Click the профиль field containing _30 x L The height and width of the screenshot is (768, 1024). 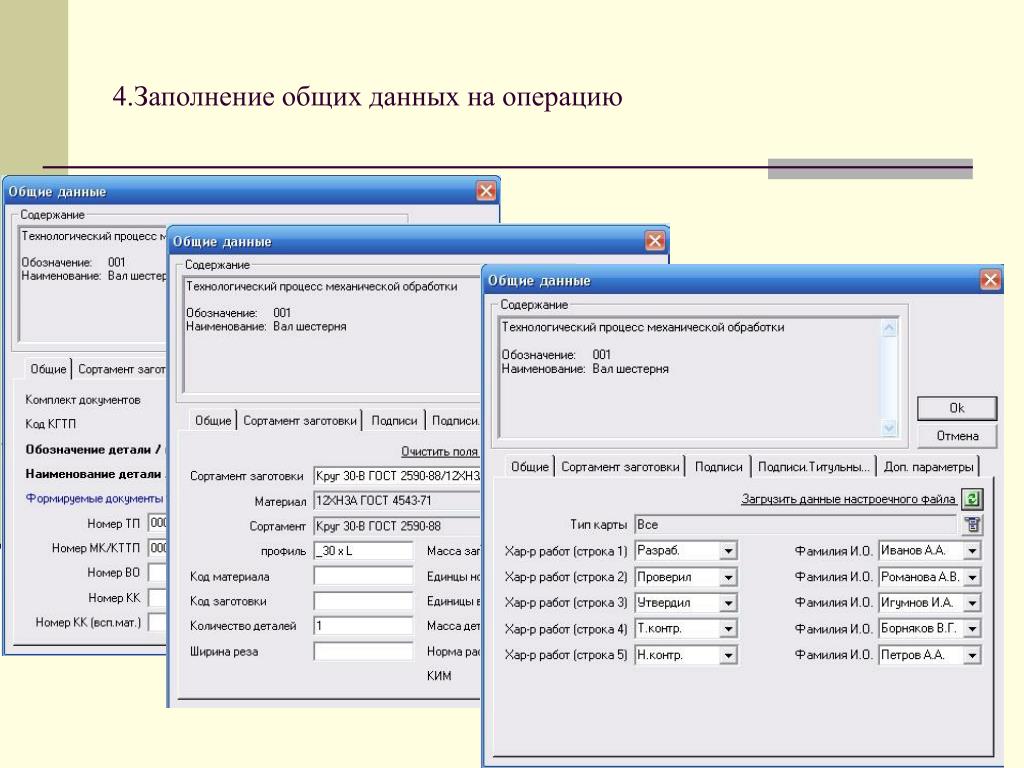click(363, 551)
